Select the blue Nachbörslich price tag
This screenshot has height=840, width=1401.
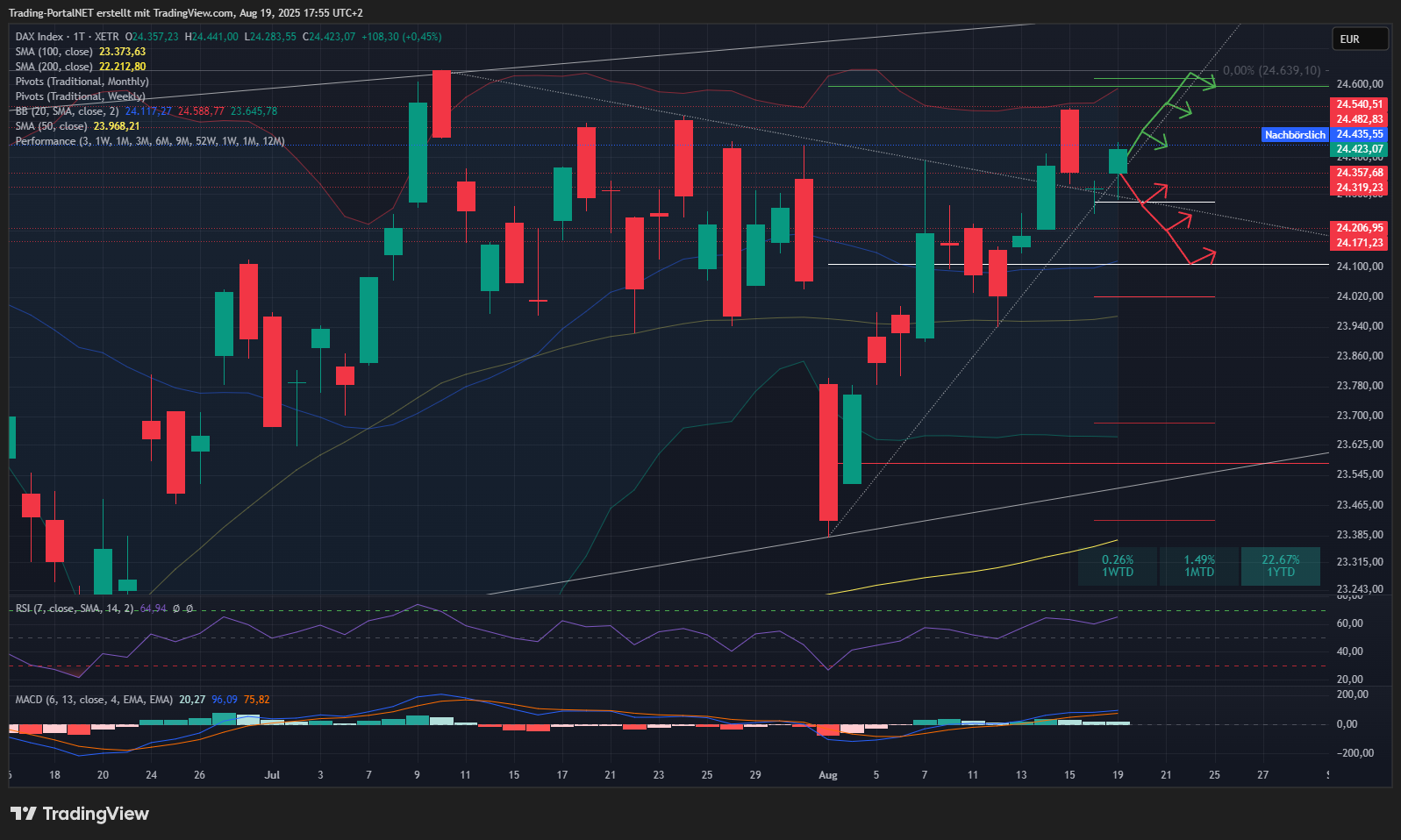[1295, 135]
